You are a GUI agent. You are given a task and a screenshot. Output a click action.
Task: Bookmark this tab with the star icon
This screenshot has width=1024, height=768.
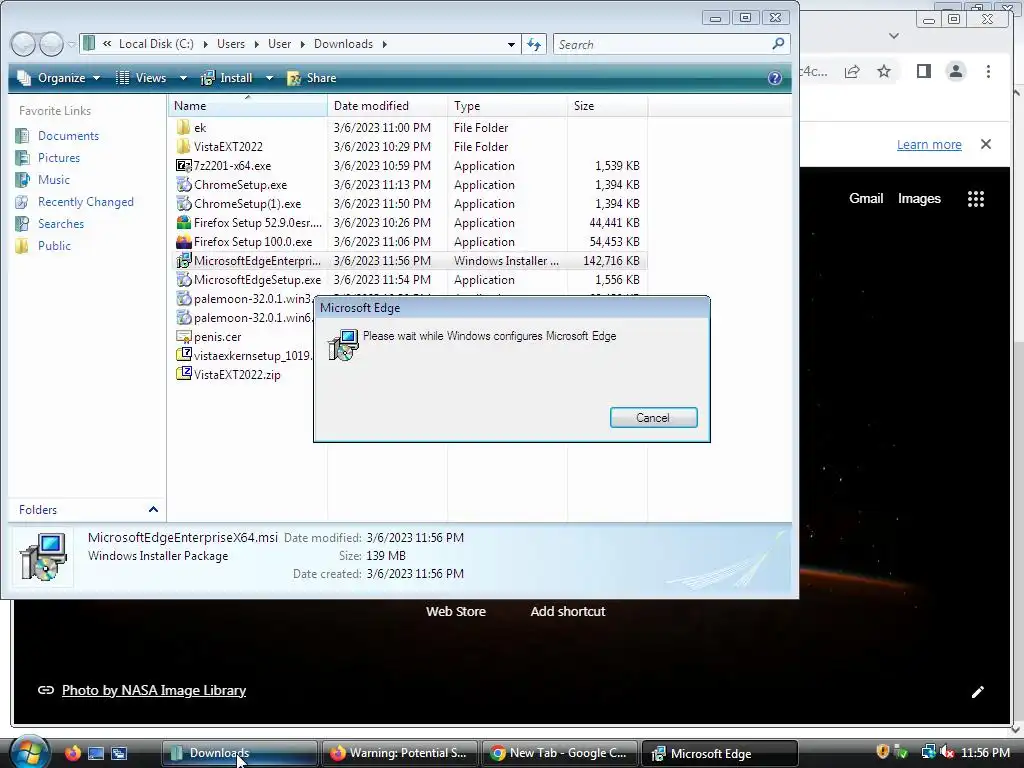pos(884,71)
